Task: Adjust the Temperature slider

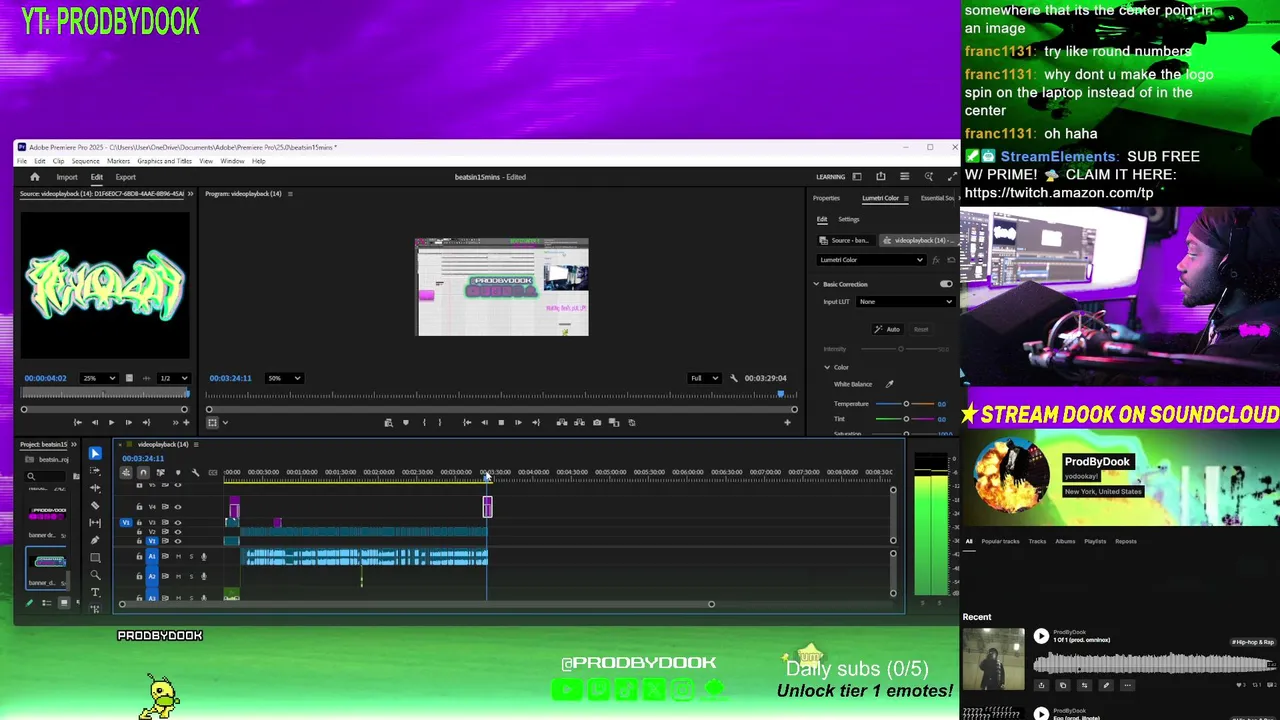Action: click(906, 404)
